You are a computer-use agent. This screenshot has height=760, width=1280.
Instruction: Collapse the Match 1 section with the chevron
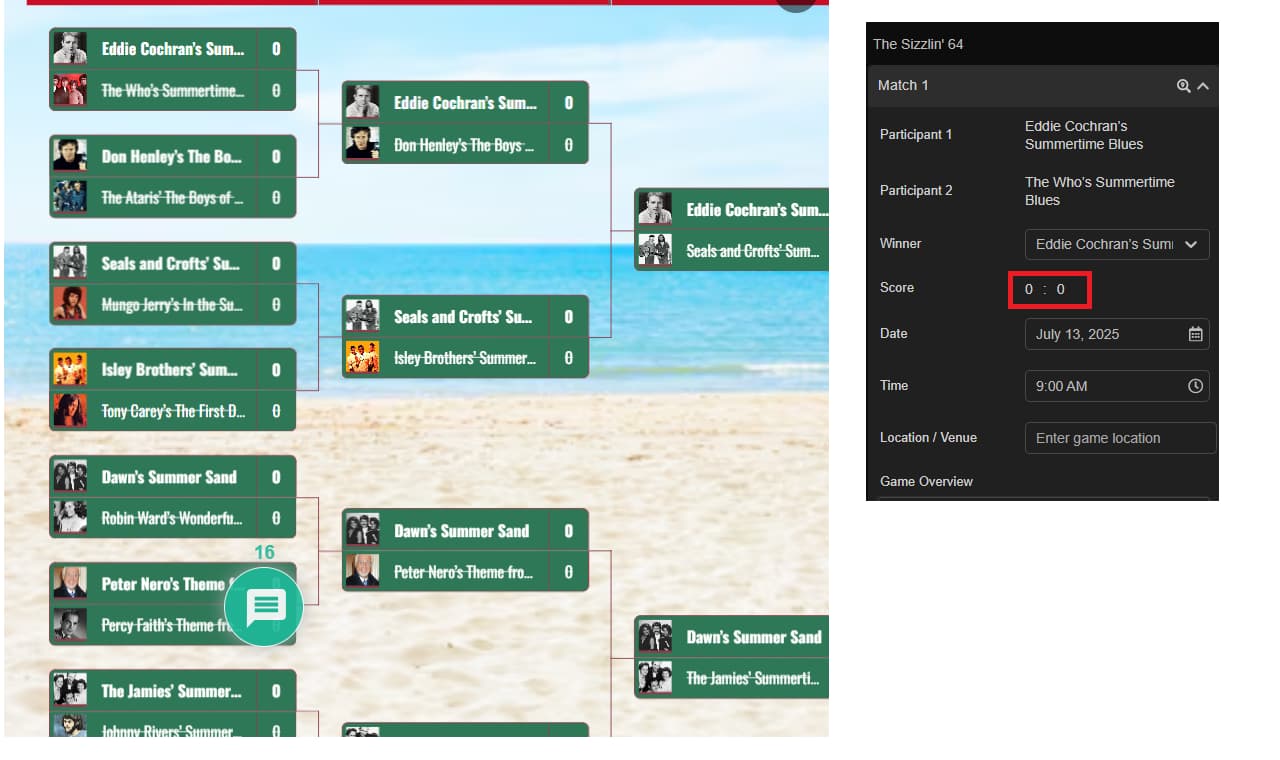coord(1203,86)
